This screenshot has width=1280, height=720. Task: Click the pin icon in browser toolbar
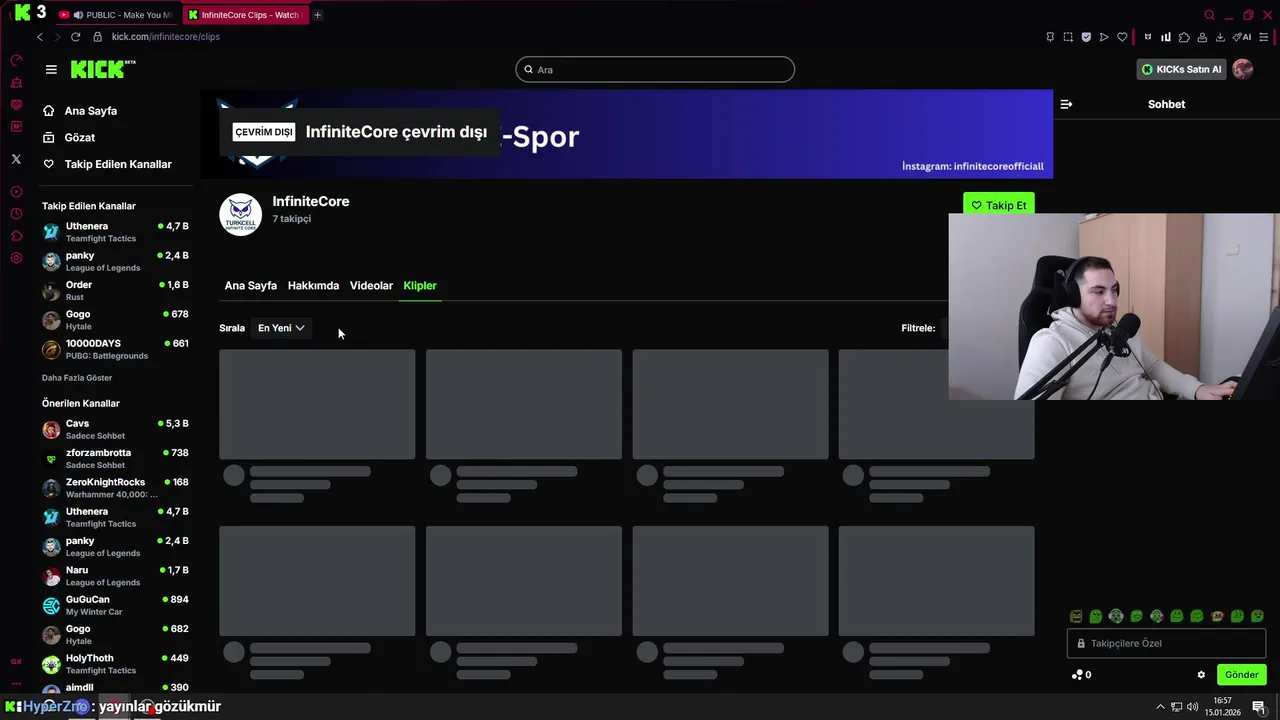pos(1050,37)
